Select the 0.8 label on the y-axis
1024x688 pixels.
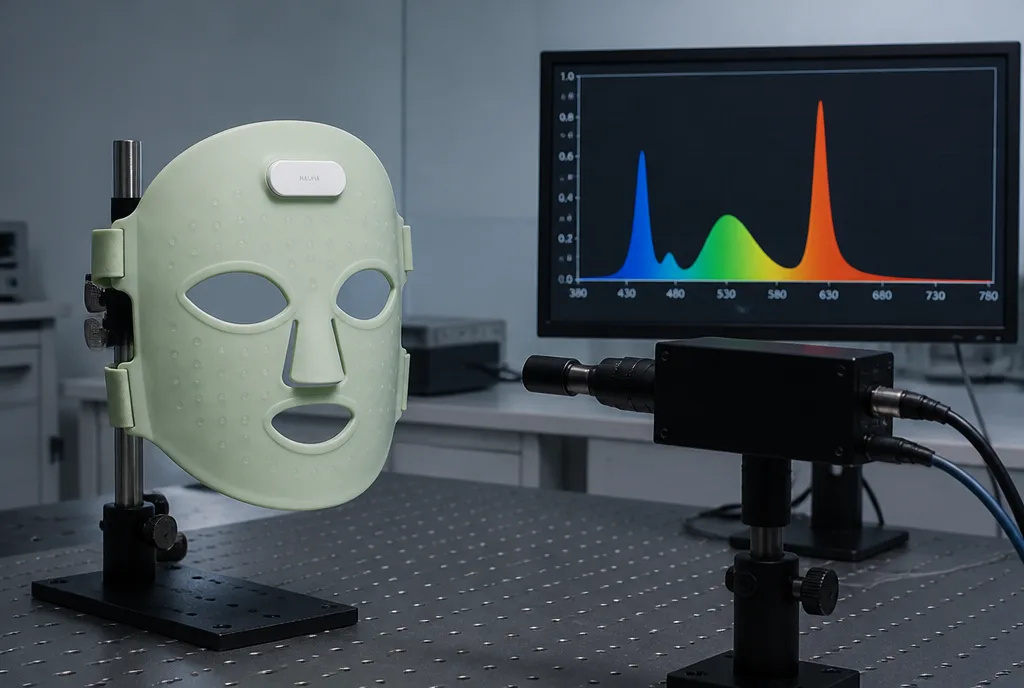point(566,117)
